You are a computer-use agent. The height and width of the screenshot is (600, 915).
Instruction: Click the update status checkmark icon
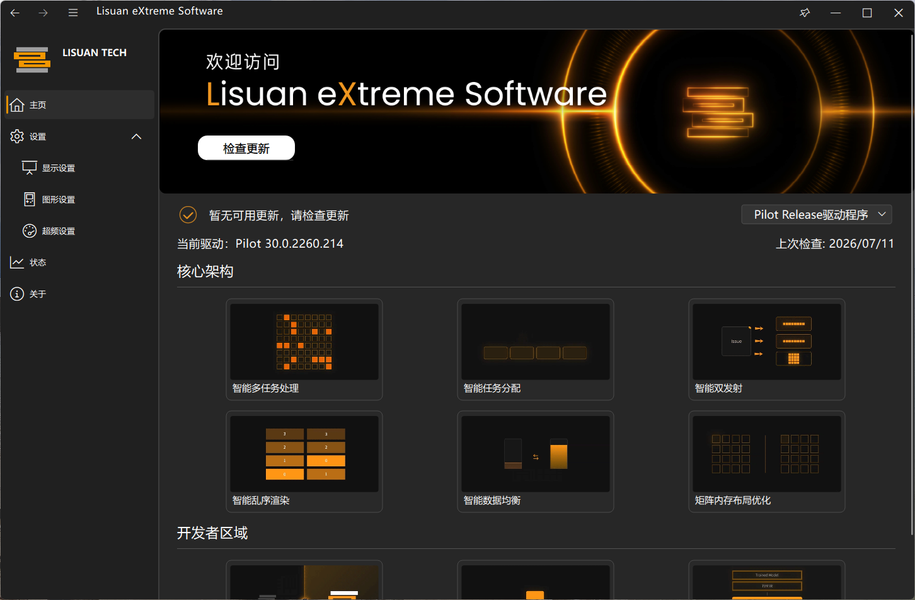(x=188, y=215)
